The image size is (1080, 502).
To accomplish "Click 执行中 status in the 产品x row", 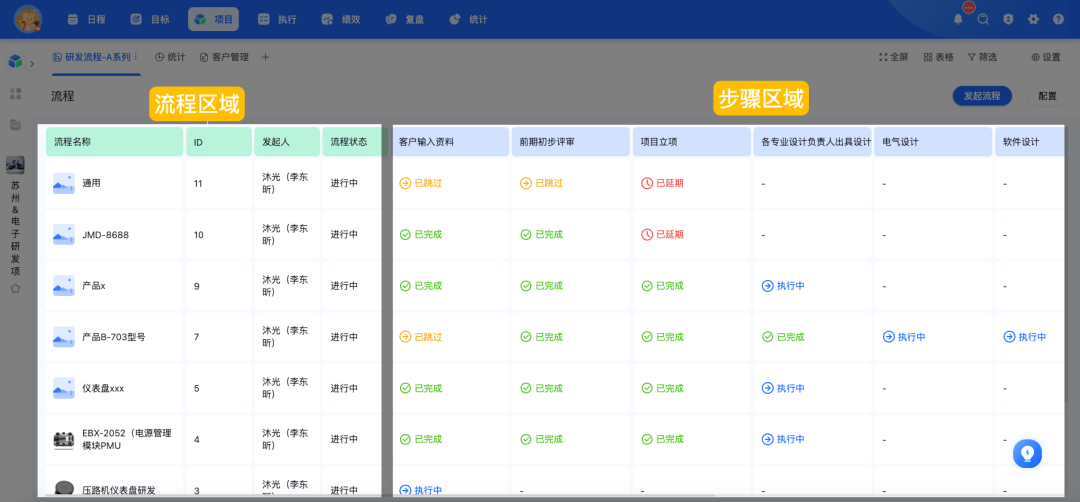I will click(x=783, y=286).
